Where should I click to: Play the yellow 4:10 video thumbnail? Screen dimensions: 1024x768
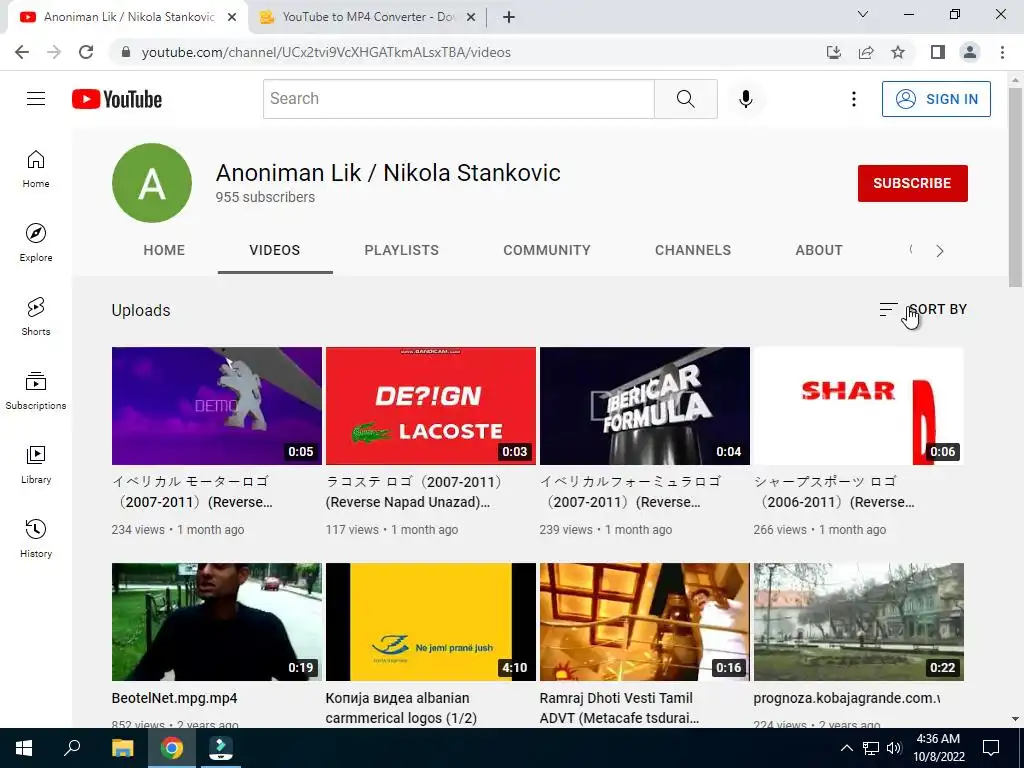[x=431, y=622]
